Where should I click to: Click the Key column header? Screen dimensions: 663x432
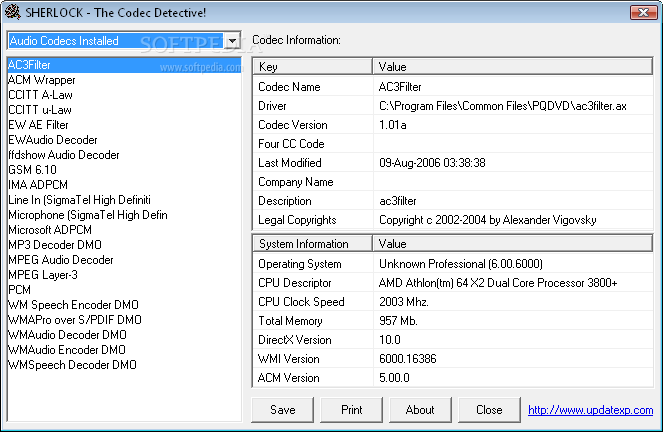coord(312,67)
